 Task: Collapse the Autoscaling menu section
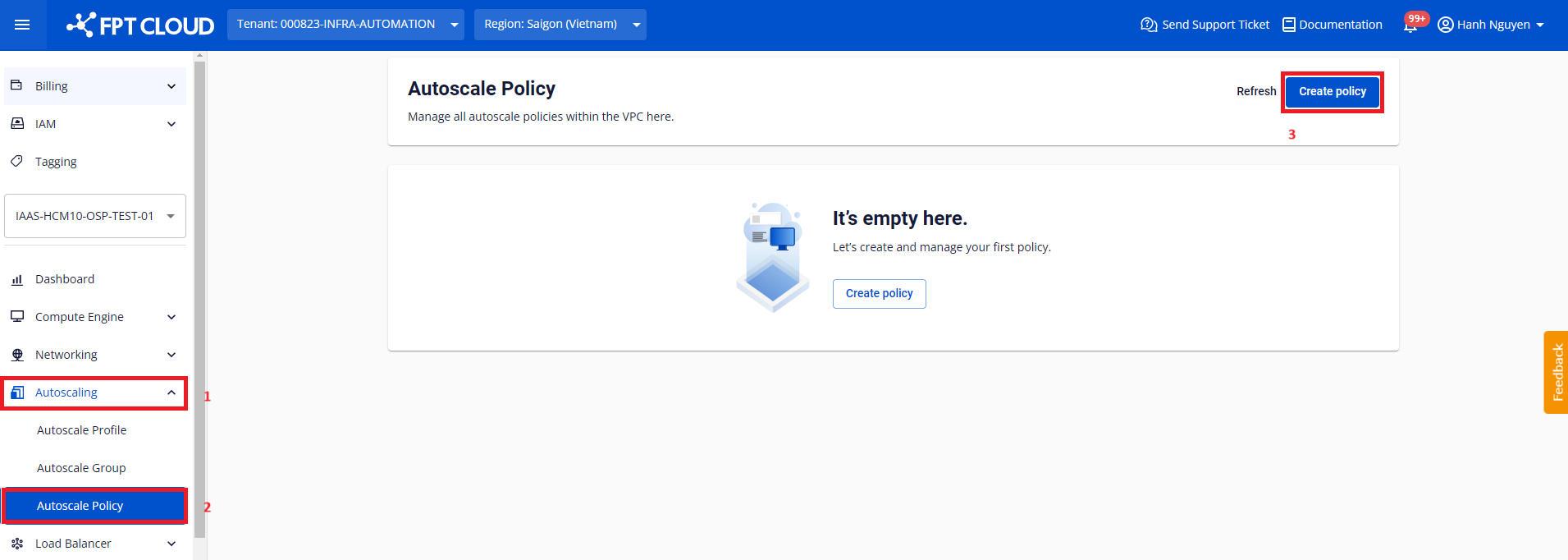[x=171, y=392]
